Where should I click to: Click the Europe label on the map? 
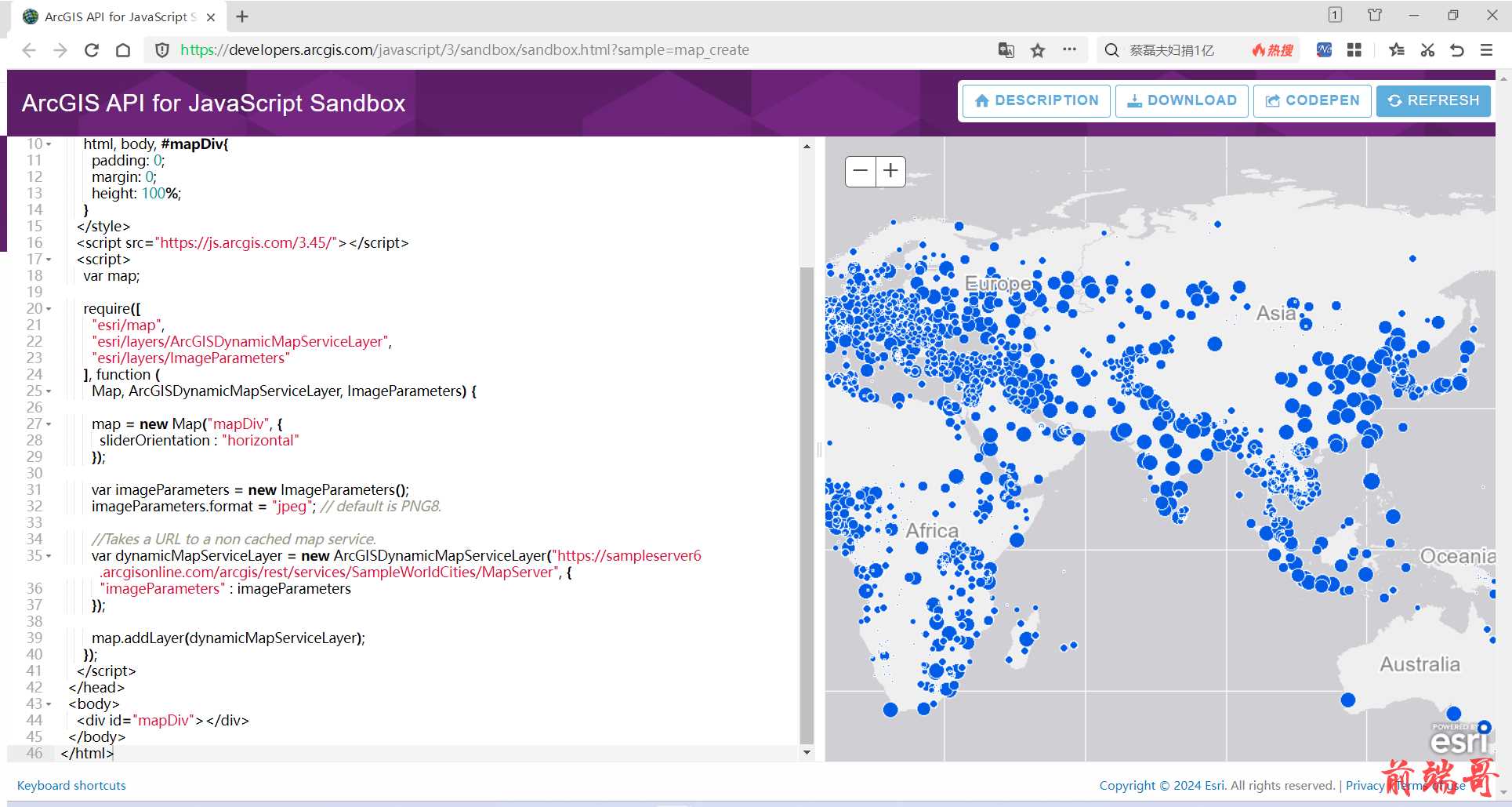[998, 284]
